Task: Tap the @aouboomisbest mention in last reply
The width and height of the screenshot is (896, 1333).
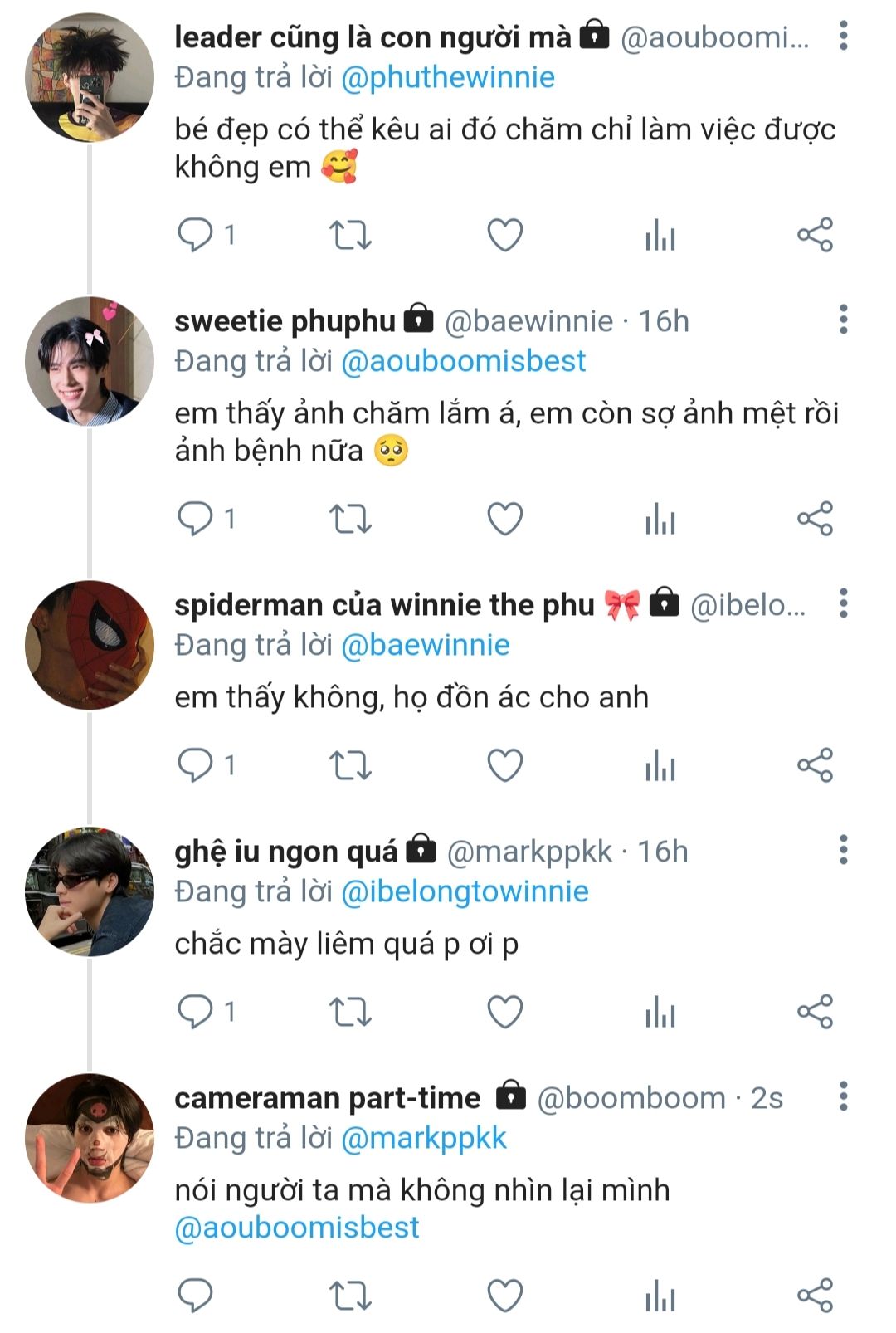Action: tap(297, 1228)
